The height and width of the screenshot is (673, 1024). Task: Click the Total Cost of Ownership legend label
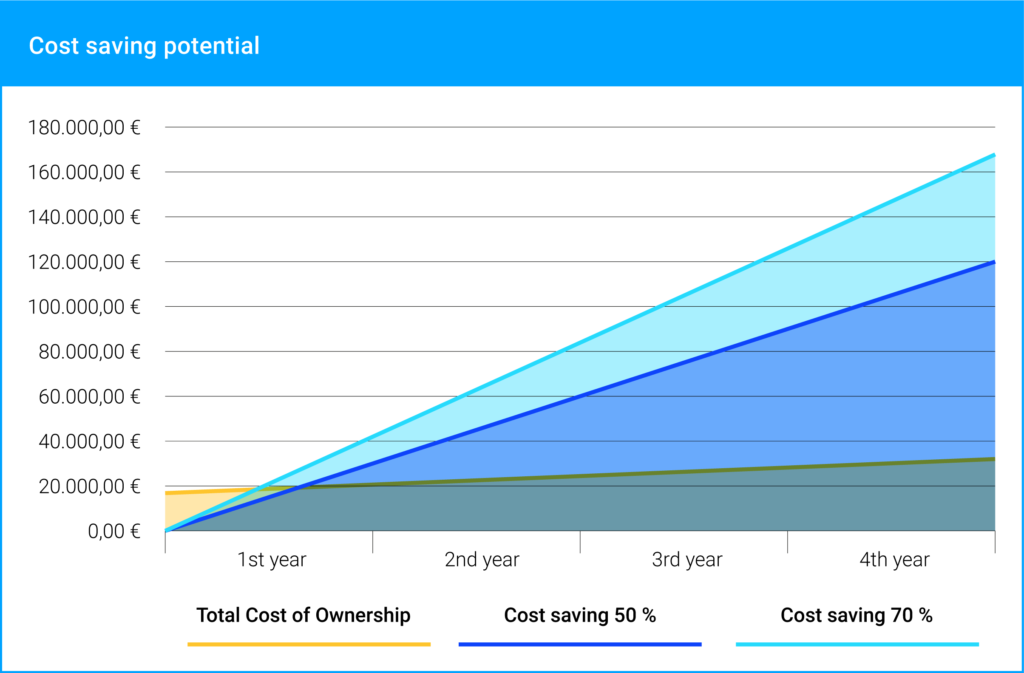(x=304, y=615)
